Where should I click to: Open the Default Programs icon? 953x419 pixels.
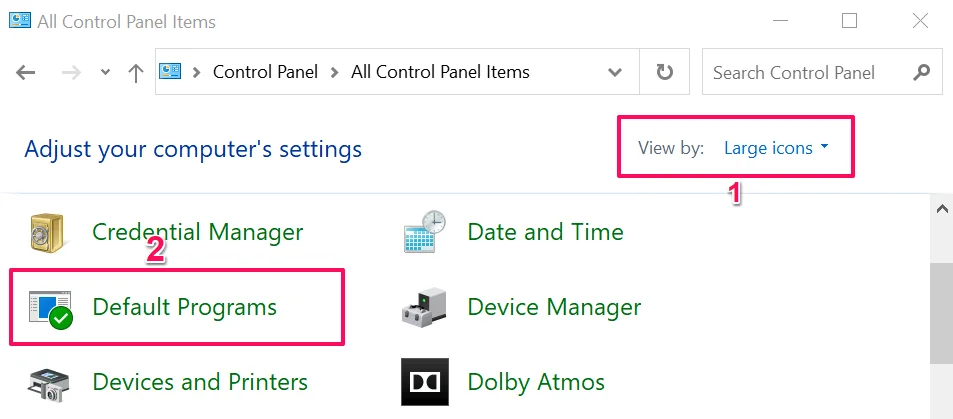(x=50, y=309)
